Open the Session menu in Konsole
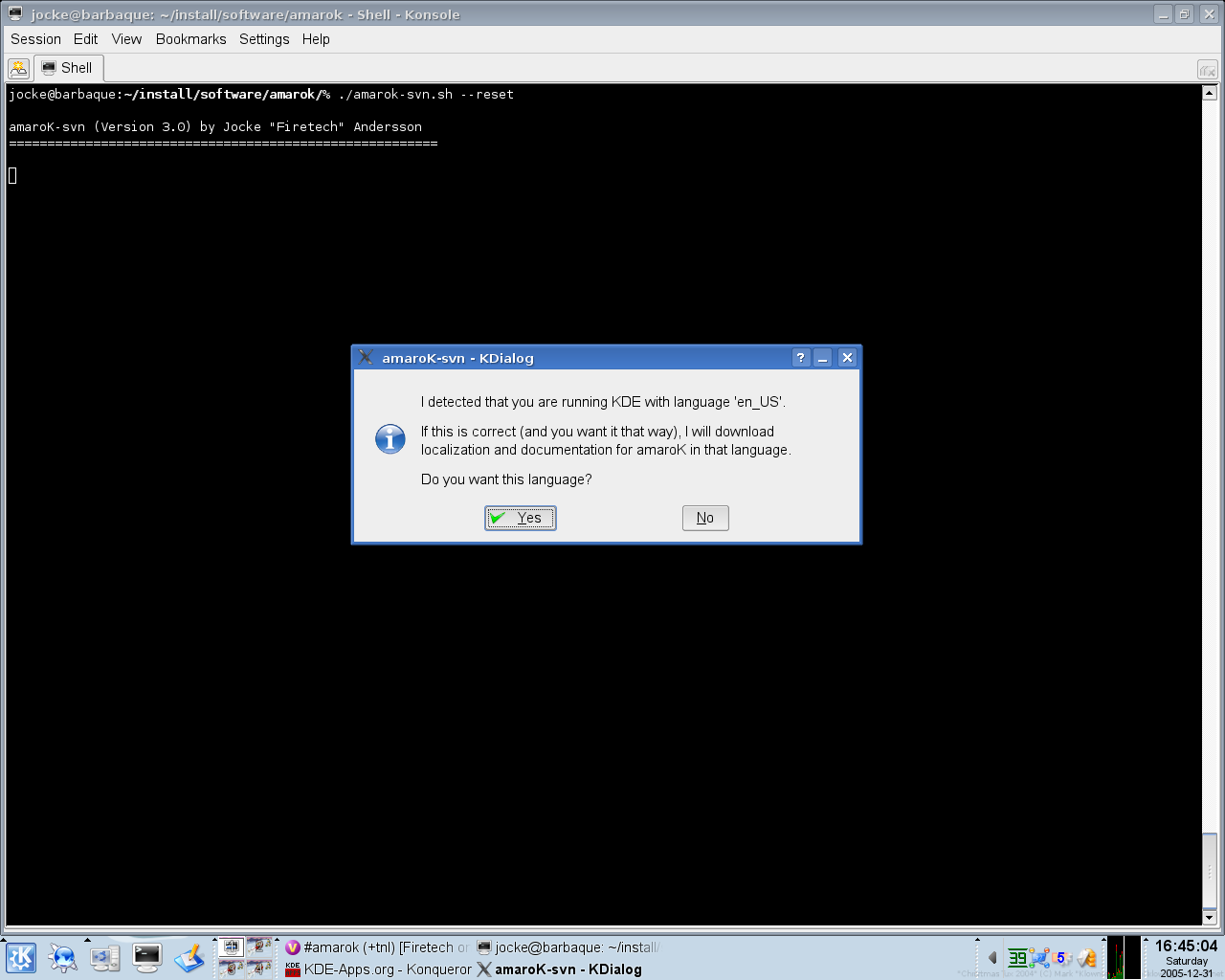The image size is (1225, 980). coord(35,39)
